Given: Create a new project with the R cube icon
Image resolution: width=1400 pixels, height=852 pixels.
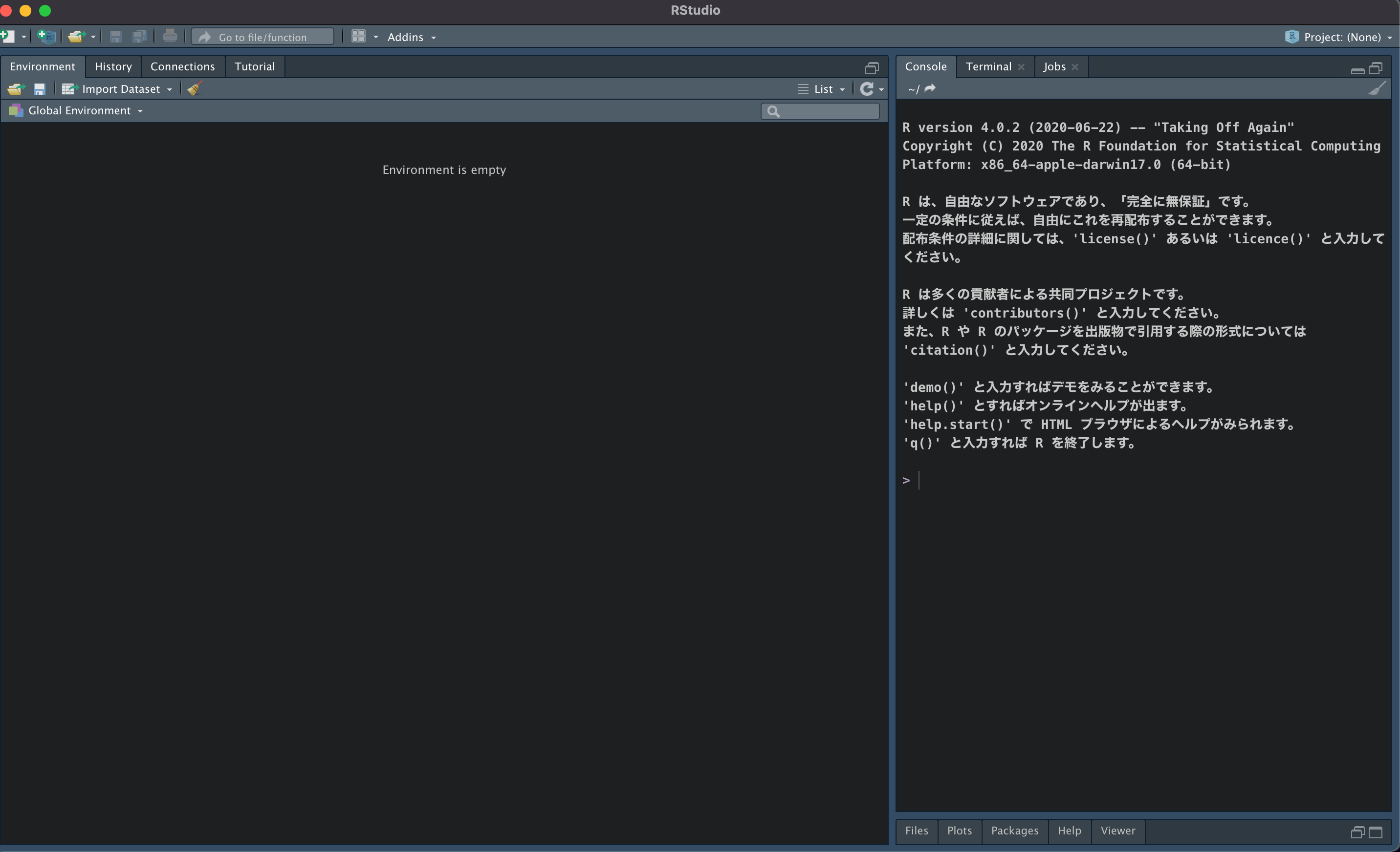Looking at the screenshot, I should (x=46, y=36).
